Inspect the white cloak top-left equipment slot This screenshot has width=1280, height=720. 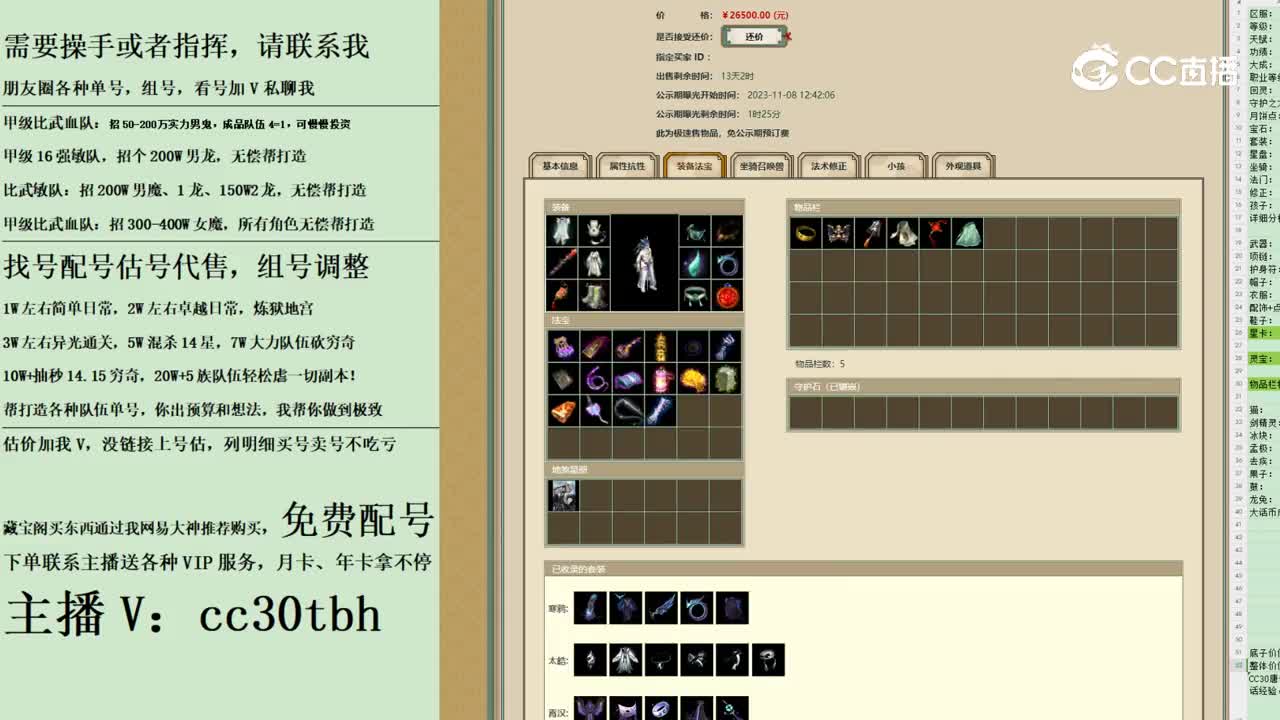pyautogui.click(x=562, y=231)
